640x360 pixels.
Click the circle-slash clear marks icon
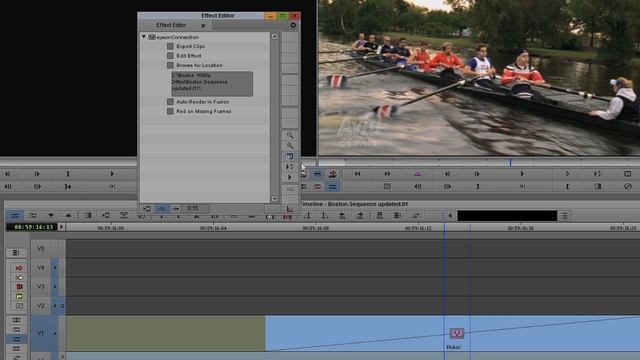[x=627, y=187]
